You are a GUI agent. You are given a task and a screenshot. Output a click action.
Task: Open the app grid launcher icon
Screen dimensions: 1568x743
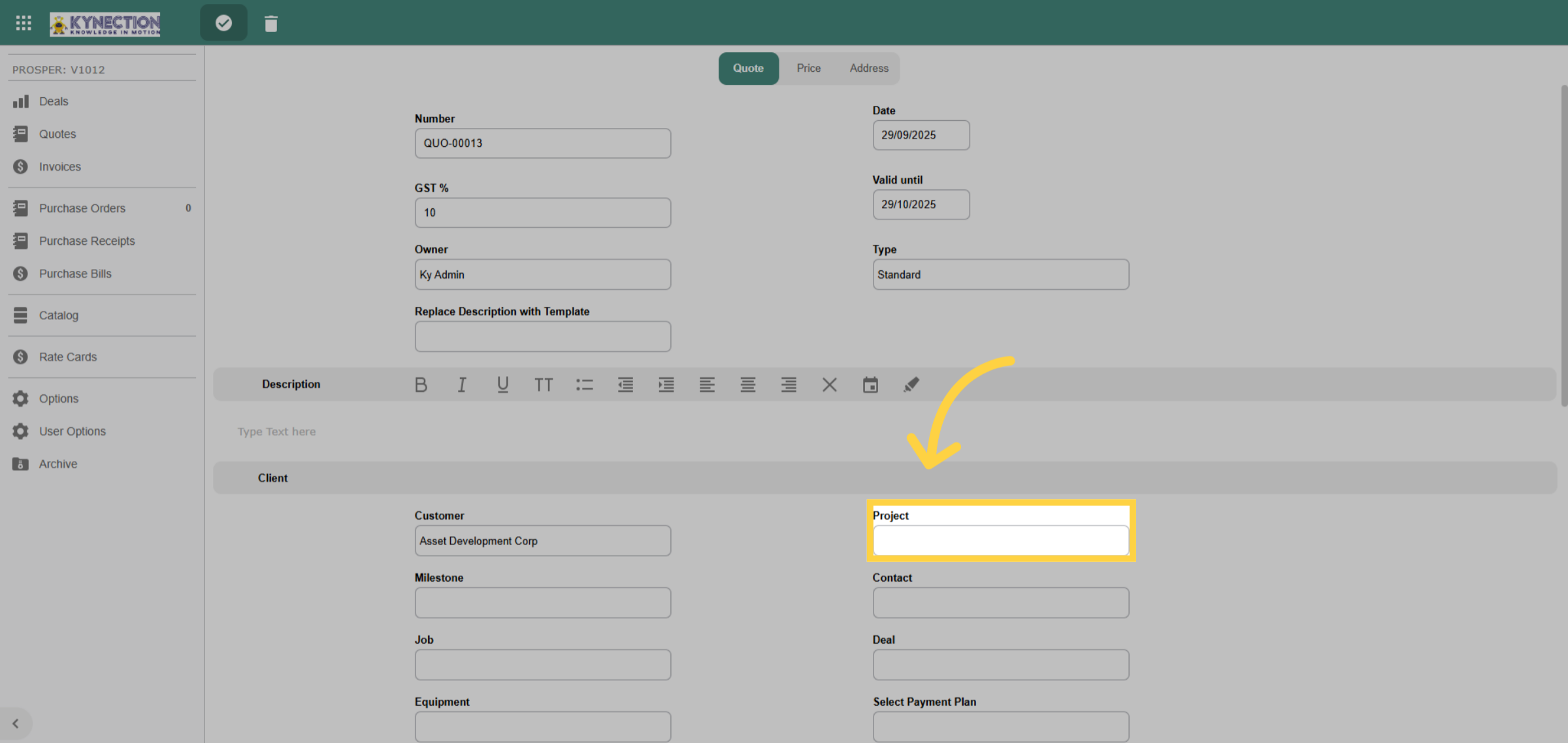point(24,24)
